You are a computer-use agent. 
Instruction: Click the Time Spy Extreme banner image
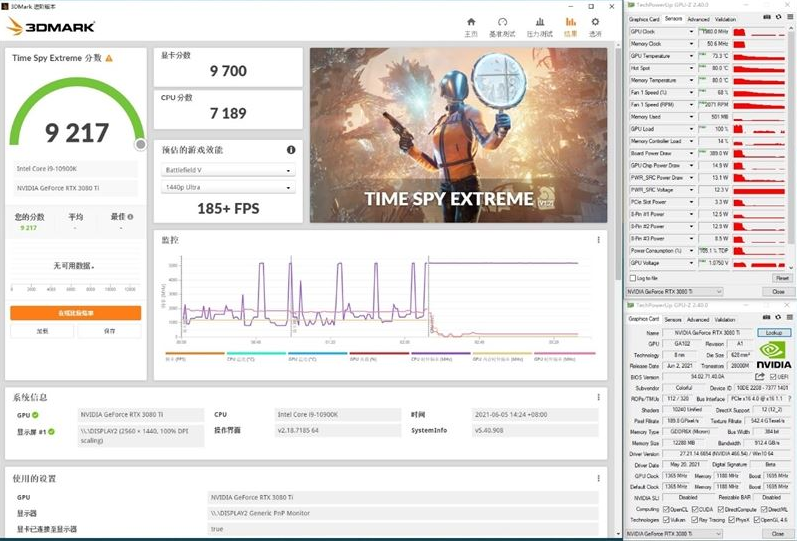point(457,135)
